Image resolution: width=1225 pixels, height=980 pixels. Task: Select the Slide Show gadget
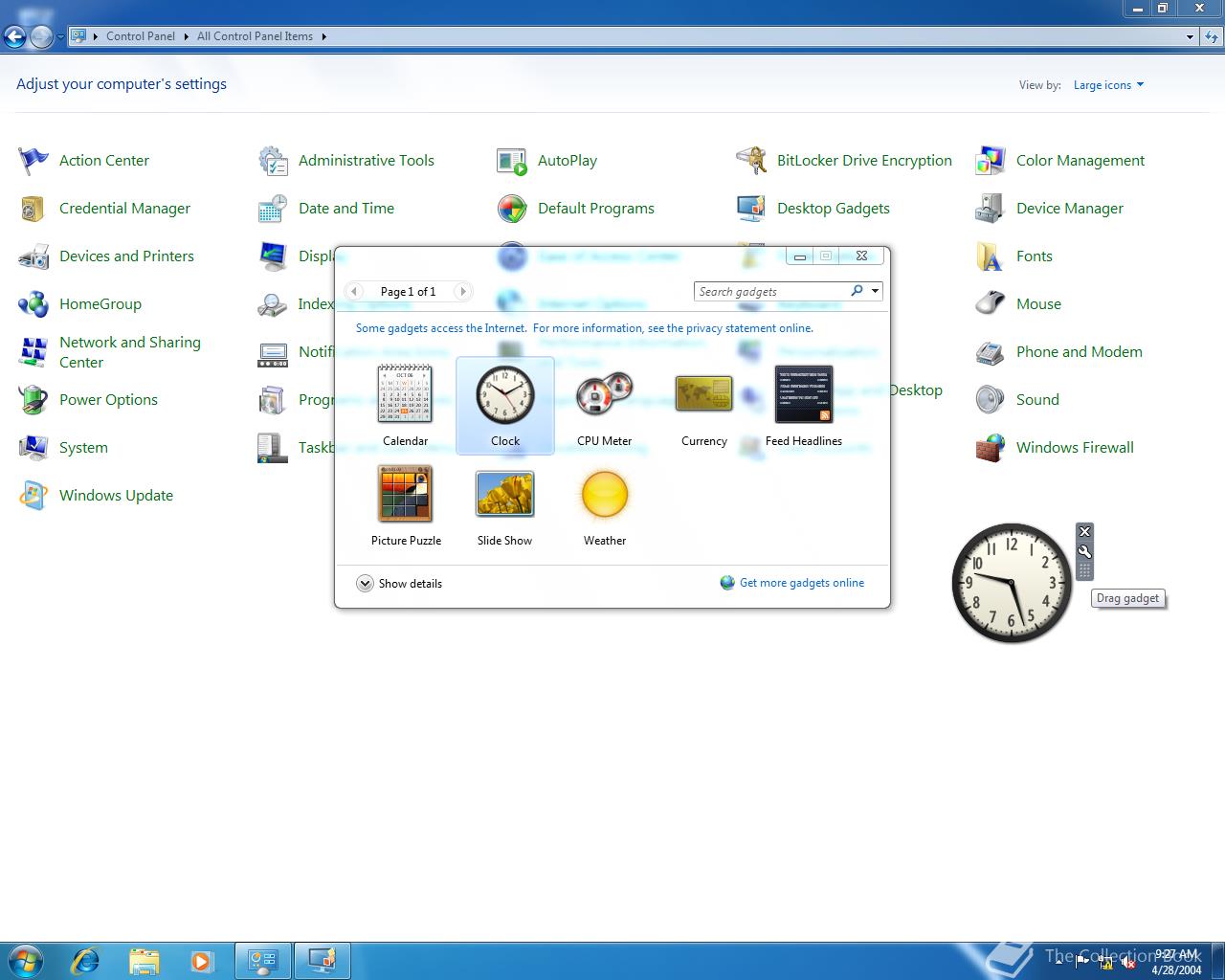(x=505, y=505)
